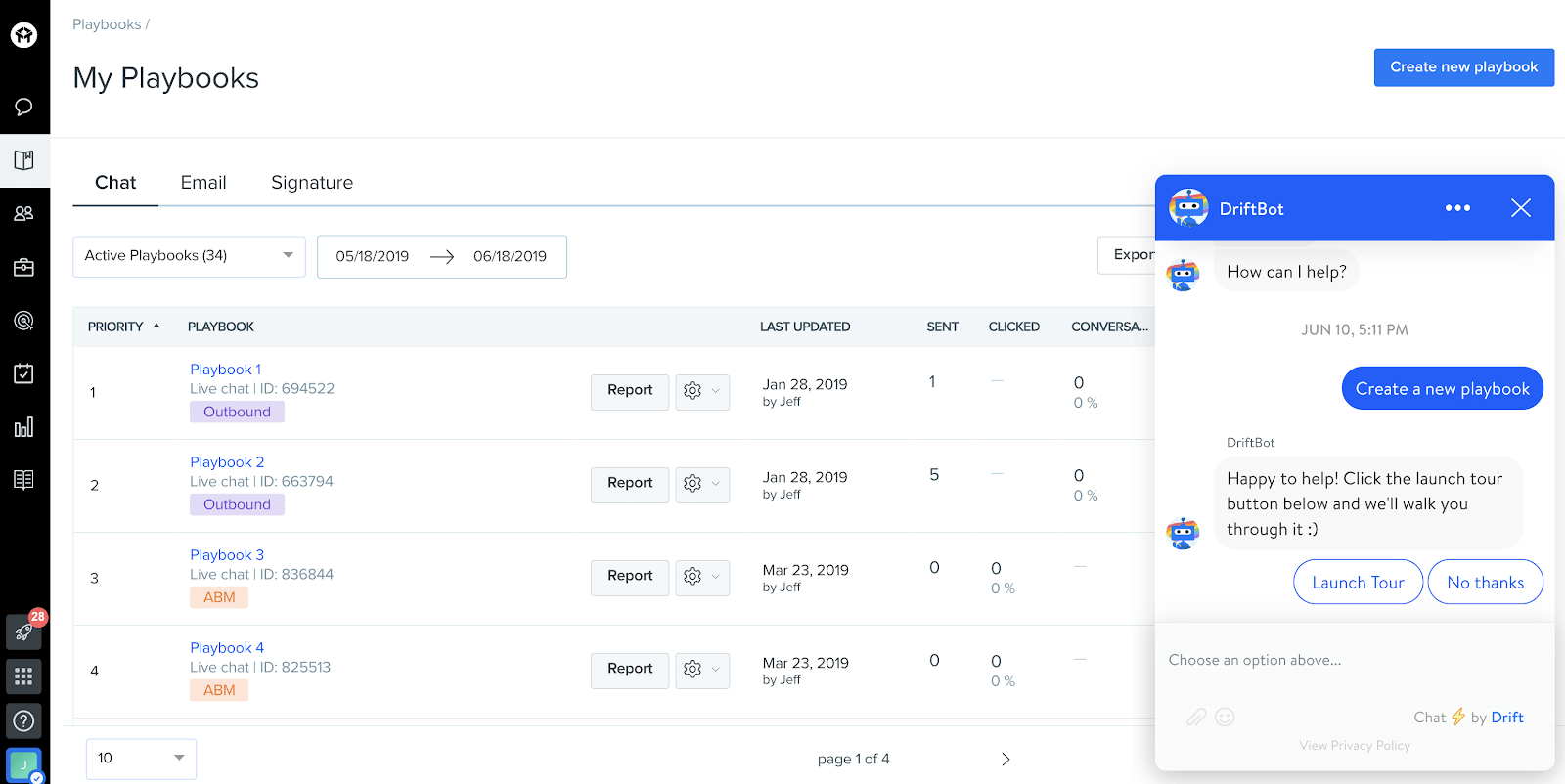Open Drift link in chat footer
Screen dimensions: 1565x784
[x=1507, y=718]
